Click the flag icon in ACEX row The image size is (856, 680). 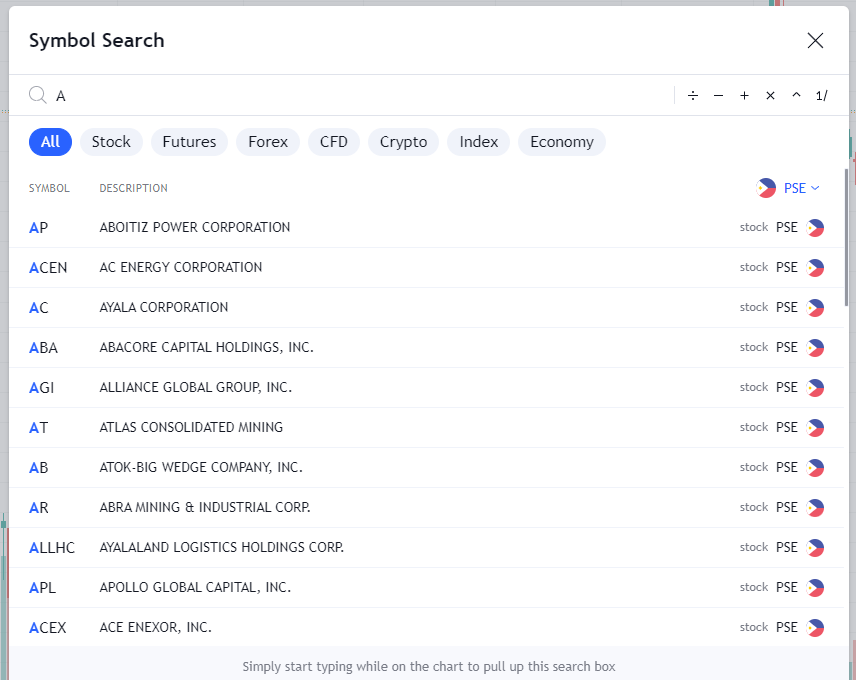click(x=815, y=628)
